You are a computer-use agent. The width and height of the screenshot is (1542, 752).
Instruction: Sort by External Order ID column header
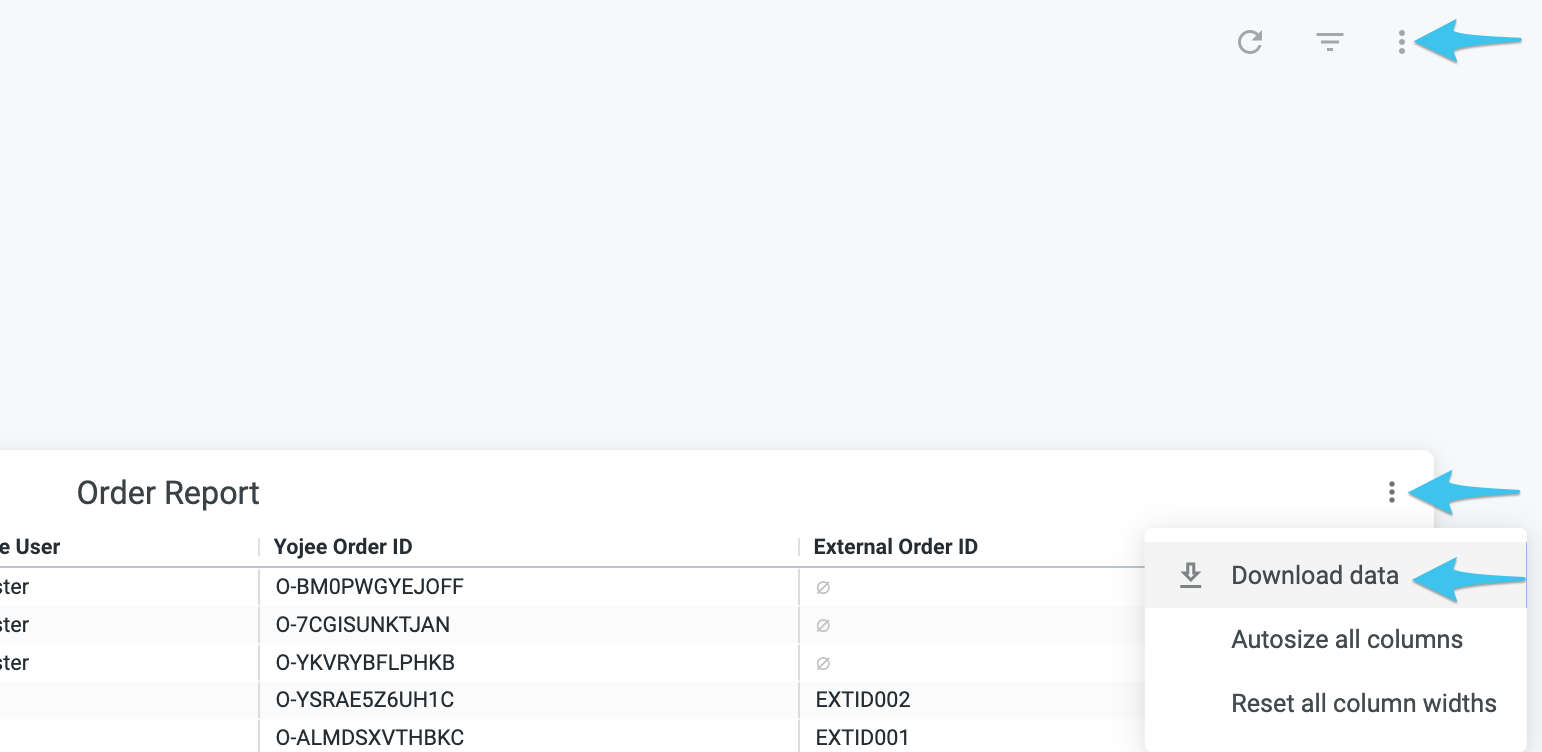tap(895, 547)
